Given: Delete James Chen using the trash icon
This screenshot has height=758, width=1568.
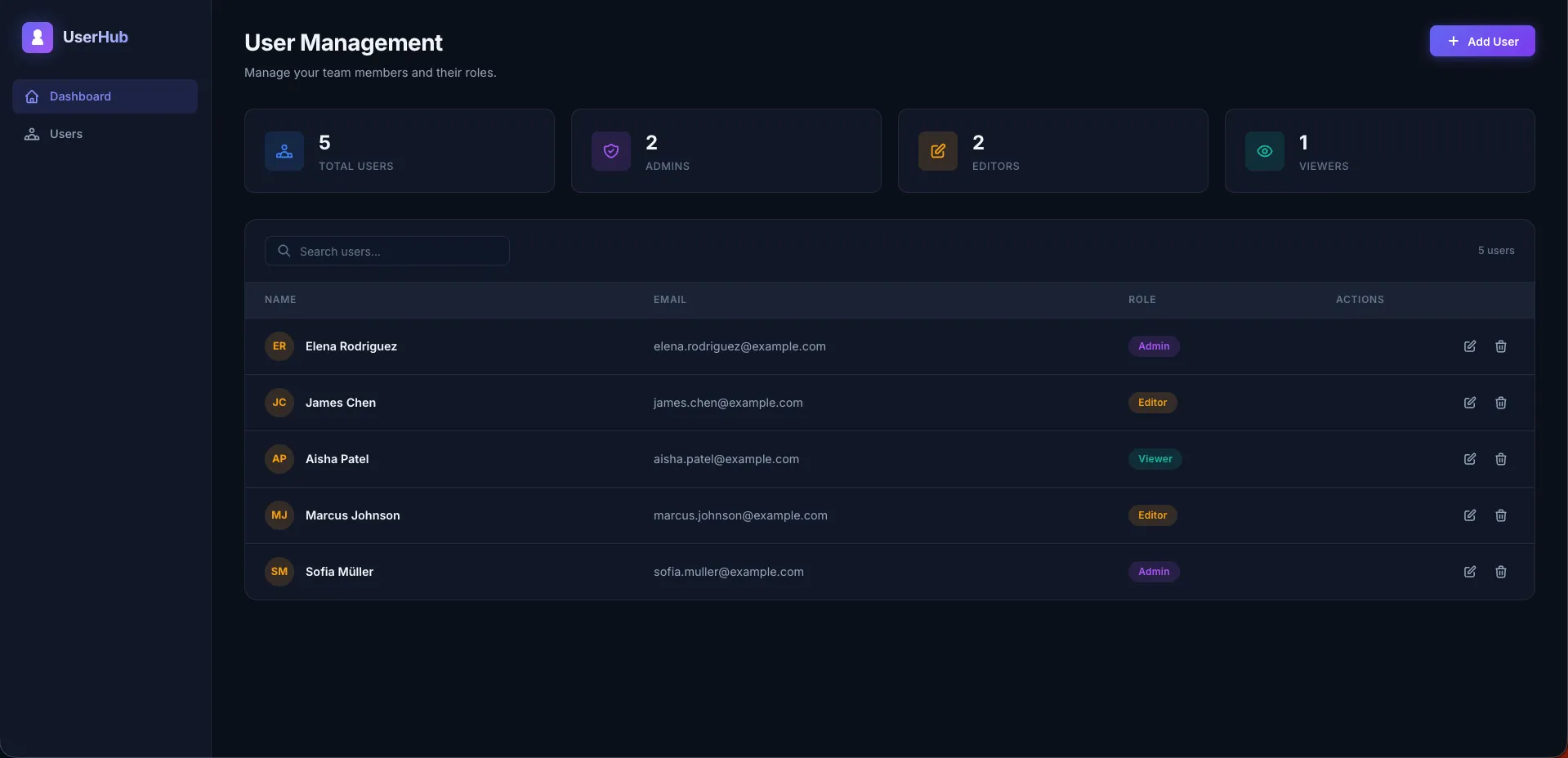Looking at the screenshot, I should [1500, 403].
